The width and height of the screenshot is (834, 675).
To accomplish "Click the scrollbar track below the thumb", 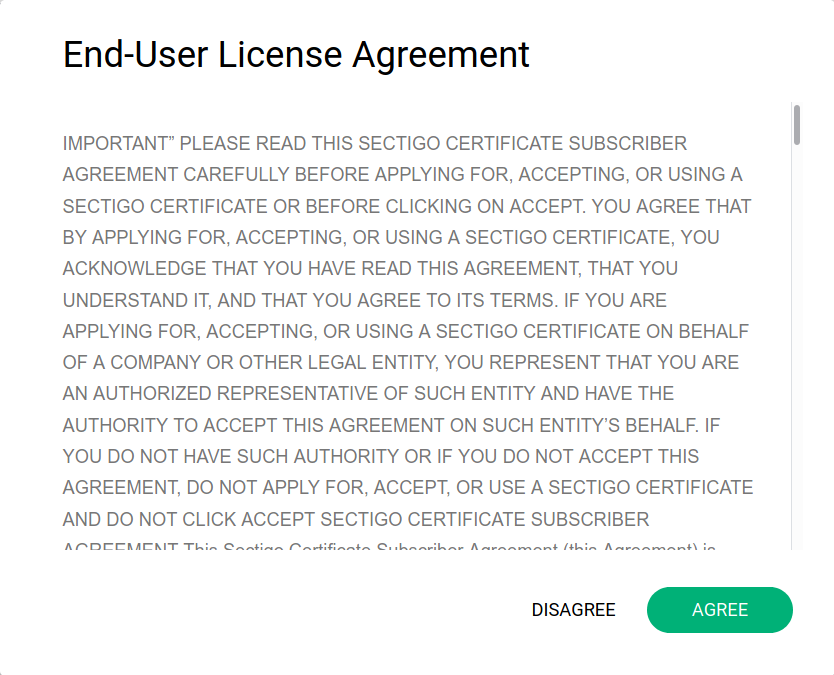I will point(797,350).
